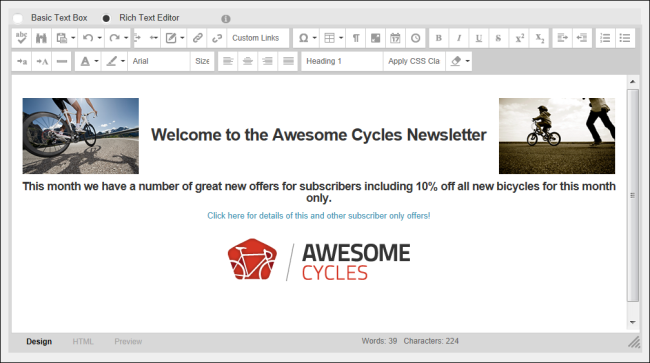
Task: Open the Heading 1 paragraph style dropdown
Action: [342, 61]
